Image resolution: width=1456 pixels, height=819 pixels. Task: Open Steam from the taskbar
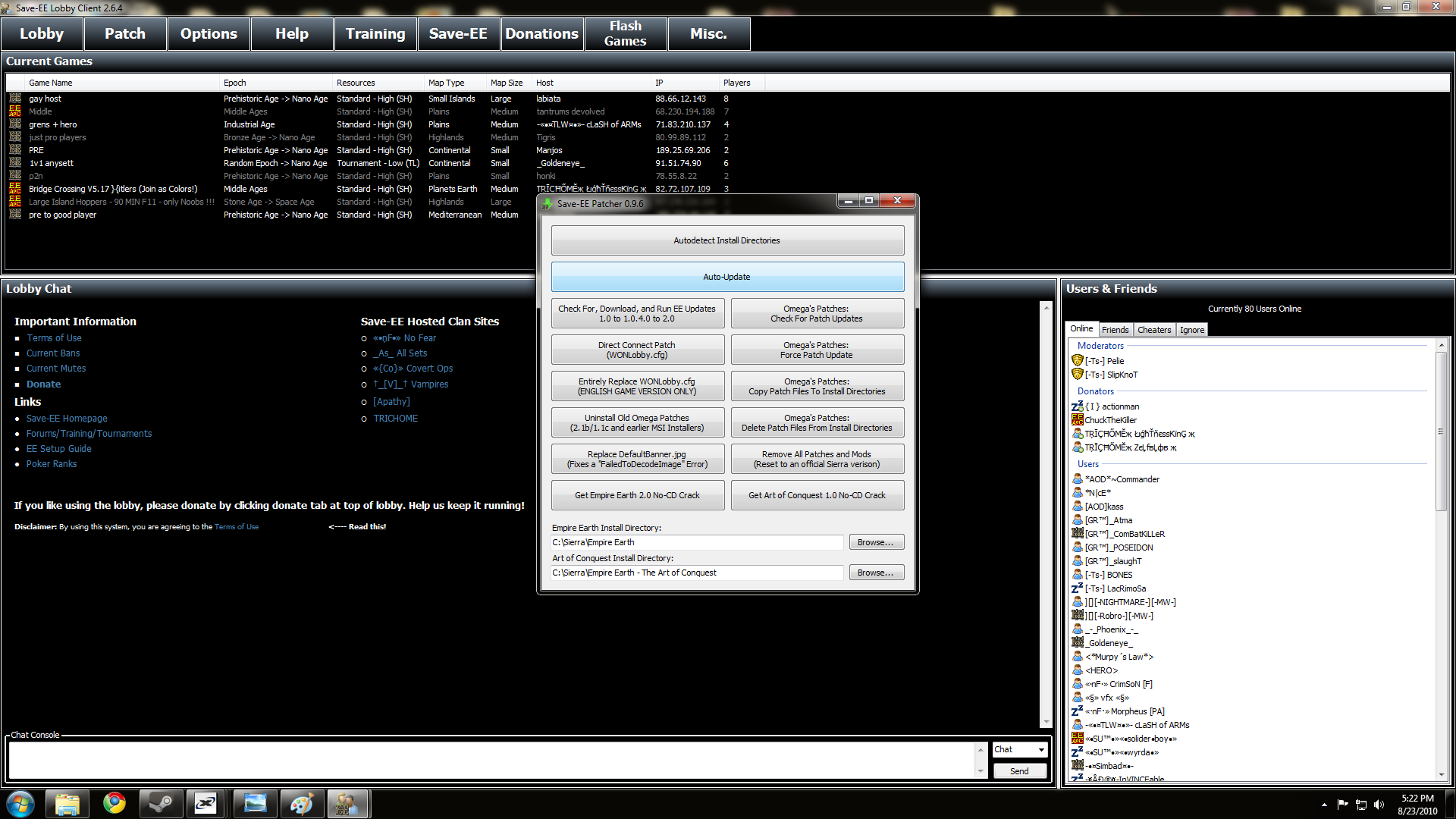(160, 803)
